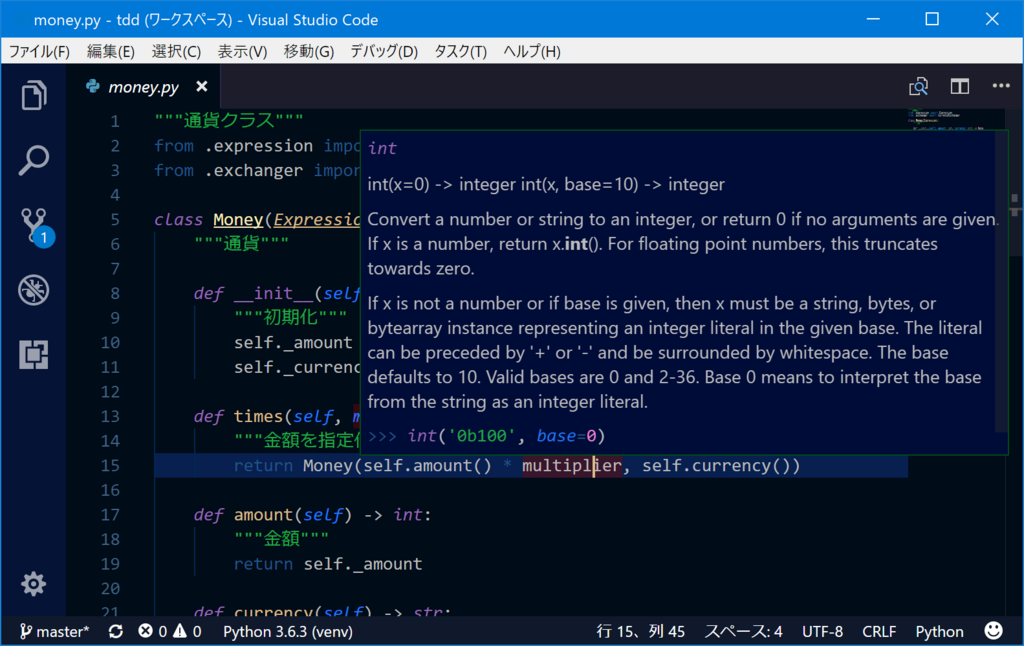This screenshot has height=646, width=1024.
Task: Click '__init__' method on line 8
Action: pos(274,293)
